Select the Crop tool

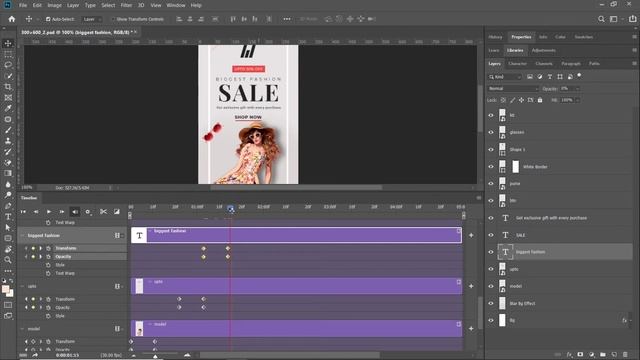point(8,87)
